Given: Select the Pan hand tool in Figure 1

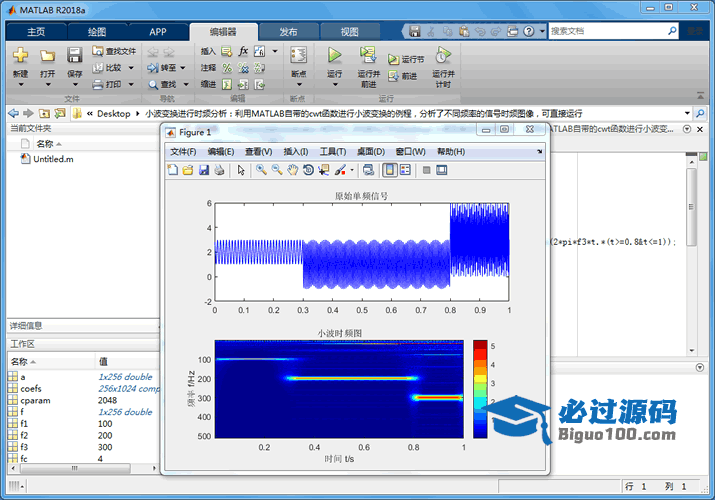Looking at the screenshot, I should point(292,170).
